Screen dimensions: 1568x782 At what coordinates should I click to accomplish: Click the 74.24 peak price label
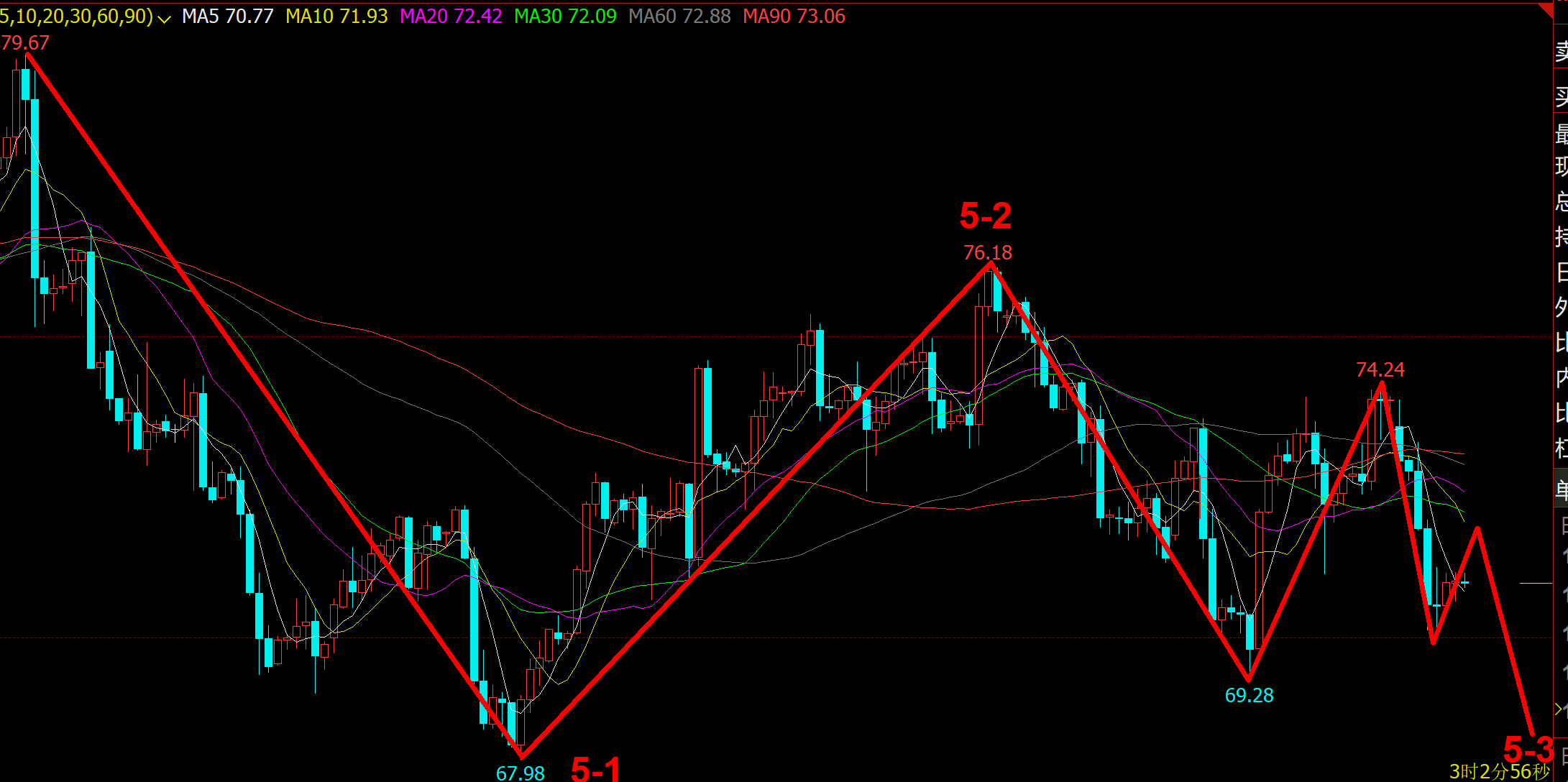click(x=1380, y=369)
